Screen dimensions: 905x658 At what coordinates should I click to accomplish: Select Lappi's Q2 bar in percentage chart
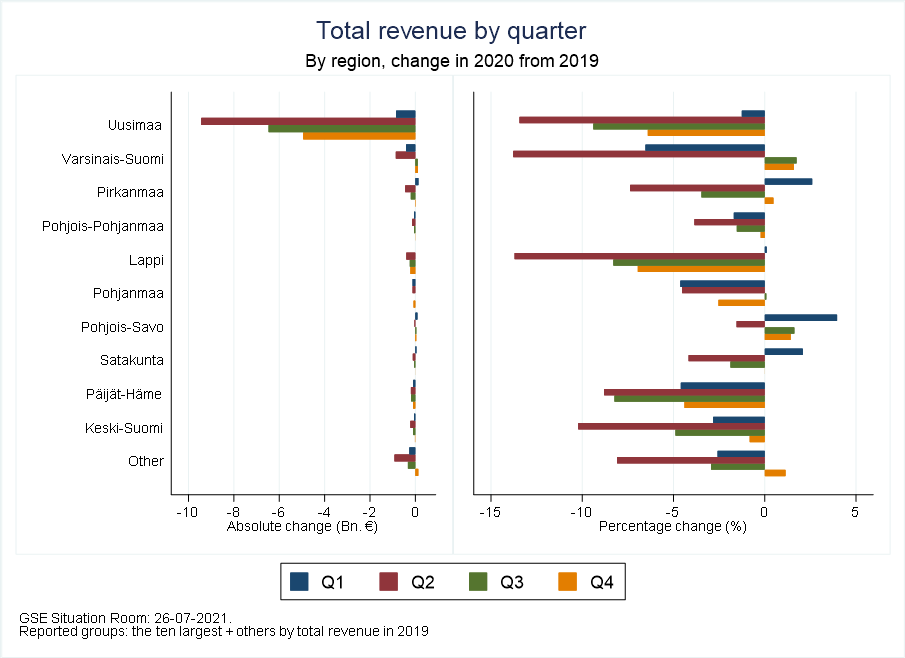tap(639, 256)
